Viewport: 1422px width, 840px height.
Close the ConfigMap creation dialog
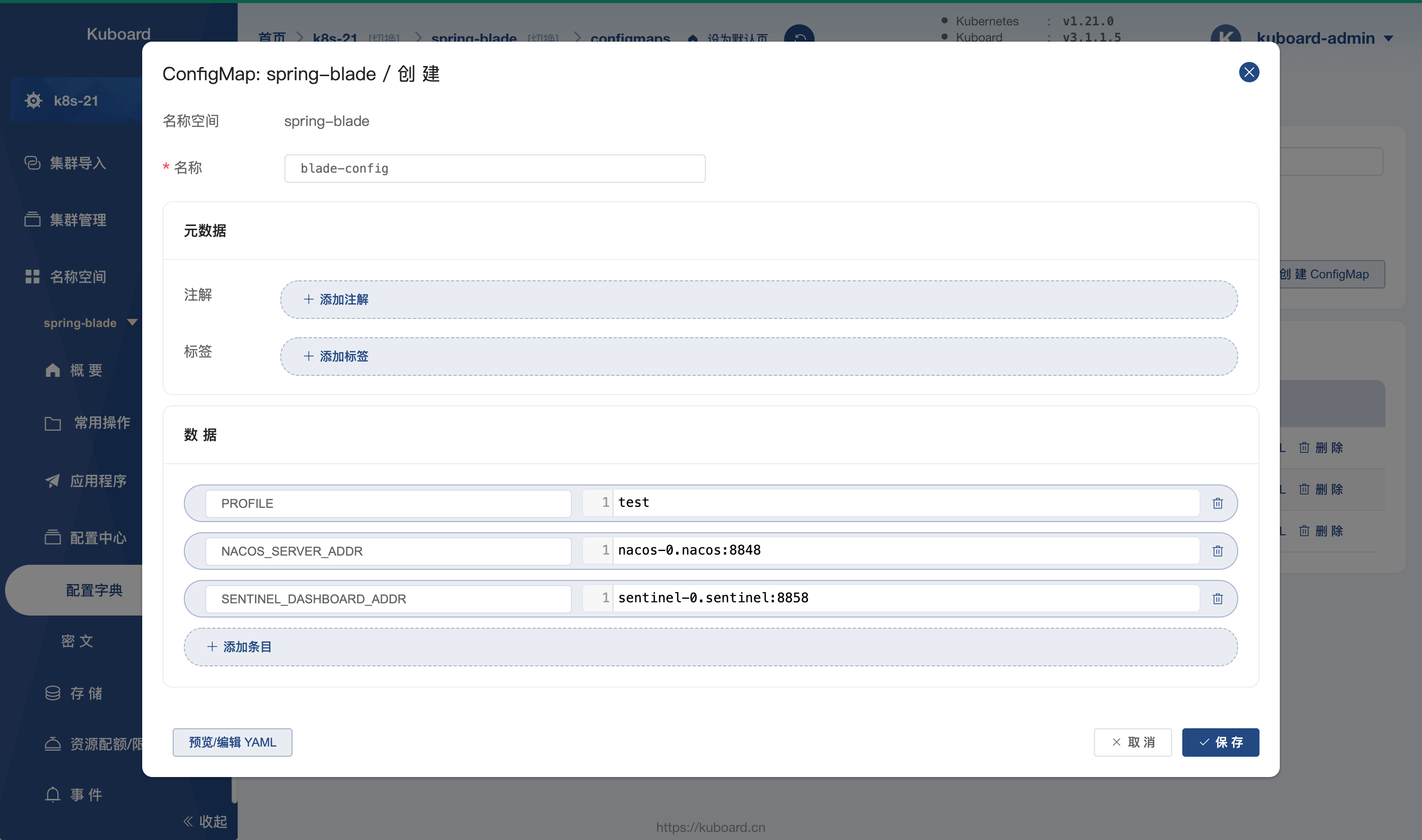tap(1248, 73)
